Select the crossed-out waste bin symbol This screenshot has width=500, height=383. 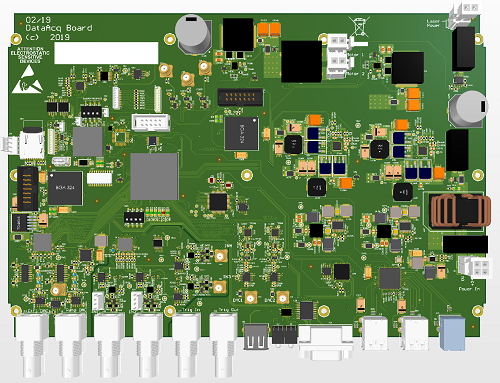click(x=360, y=26)
